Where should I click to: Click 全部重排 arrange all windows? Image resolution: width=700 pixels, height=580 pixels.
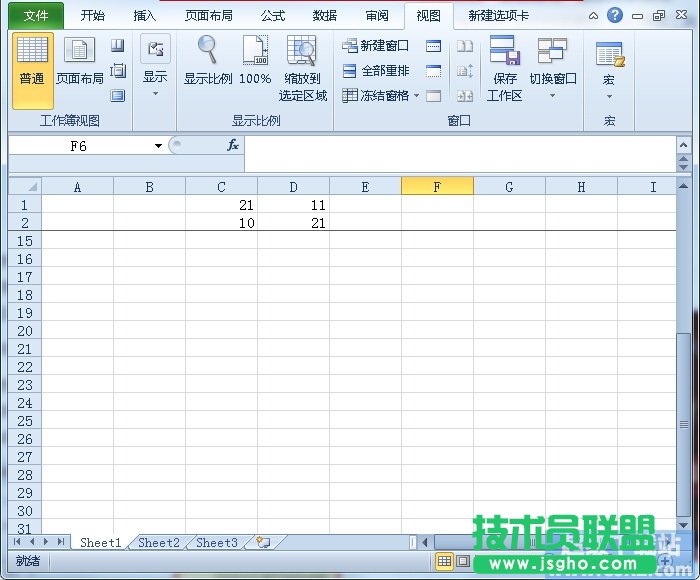pyautogui.click(x=376, y=71)
